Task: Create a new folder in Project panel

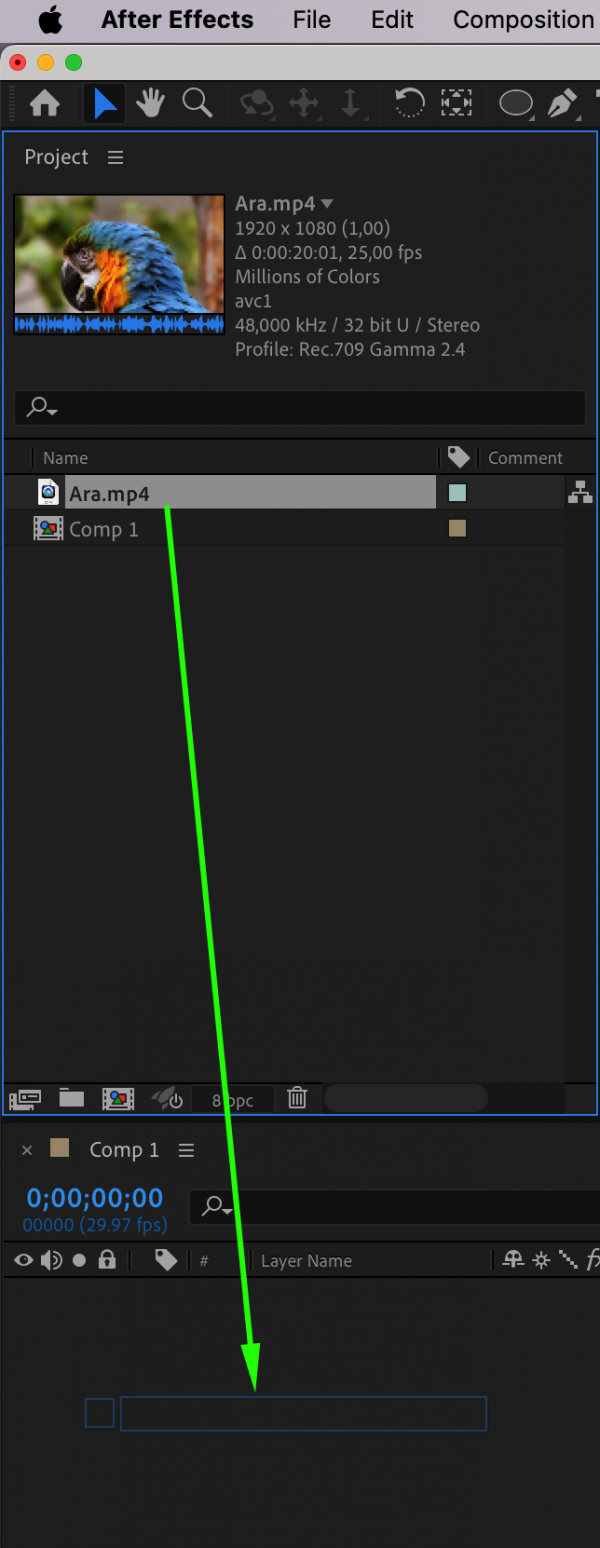Action: [71, 1098]
